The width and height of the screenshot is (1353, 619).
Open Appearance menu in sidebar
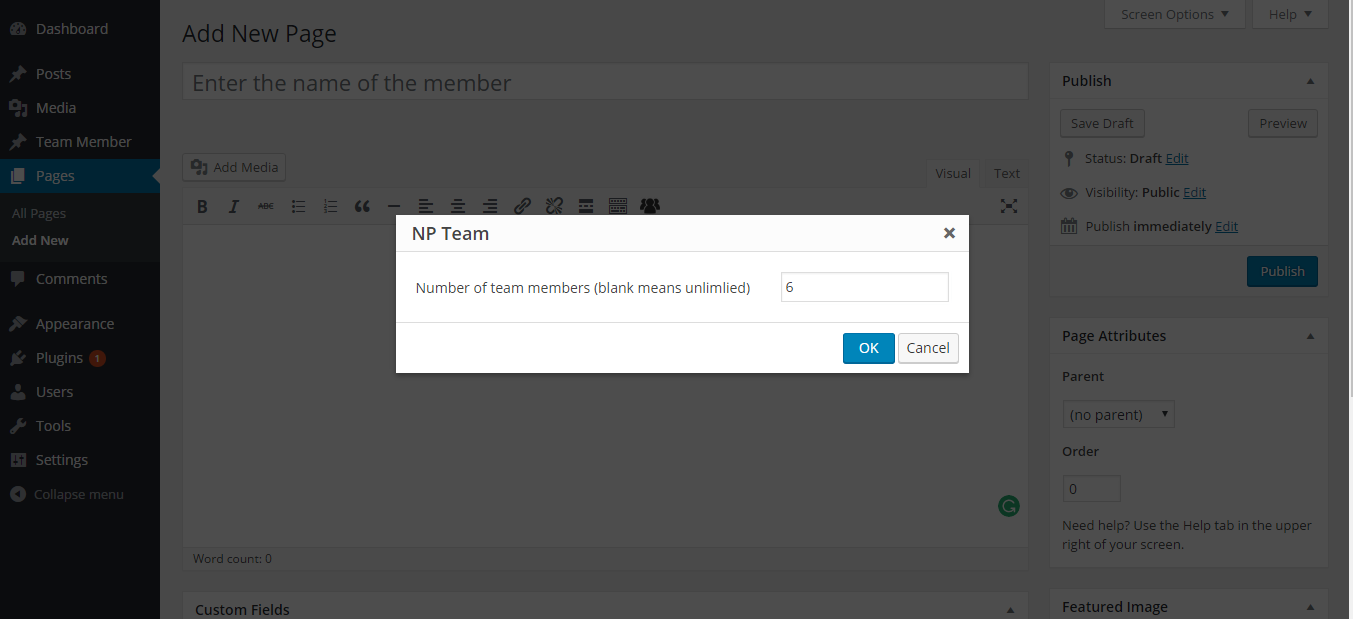click(80, 324)
